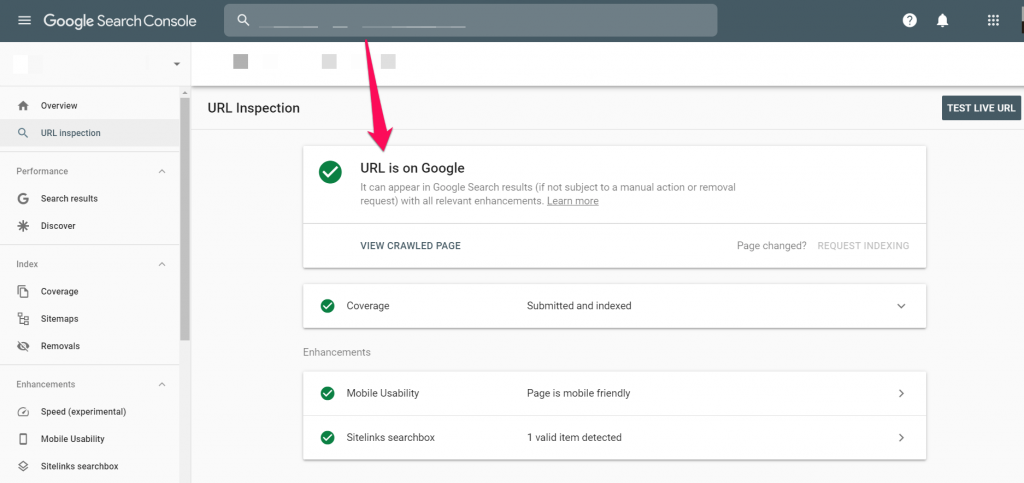Click the Sitelinks searchbox layers icon in the sidebar

point(23,466)
